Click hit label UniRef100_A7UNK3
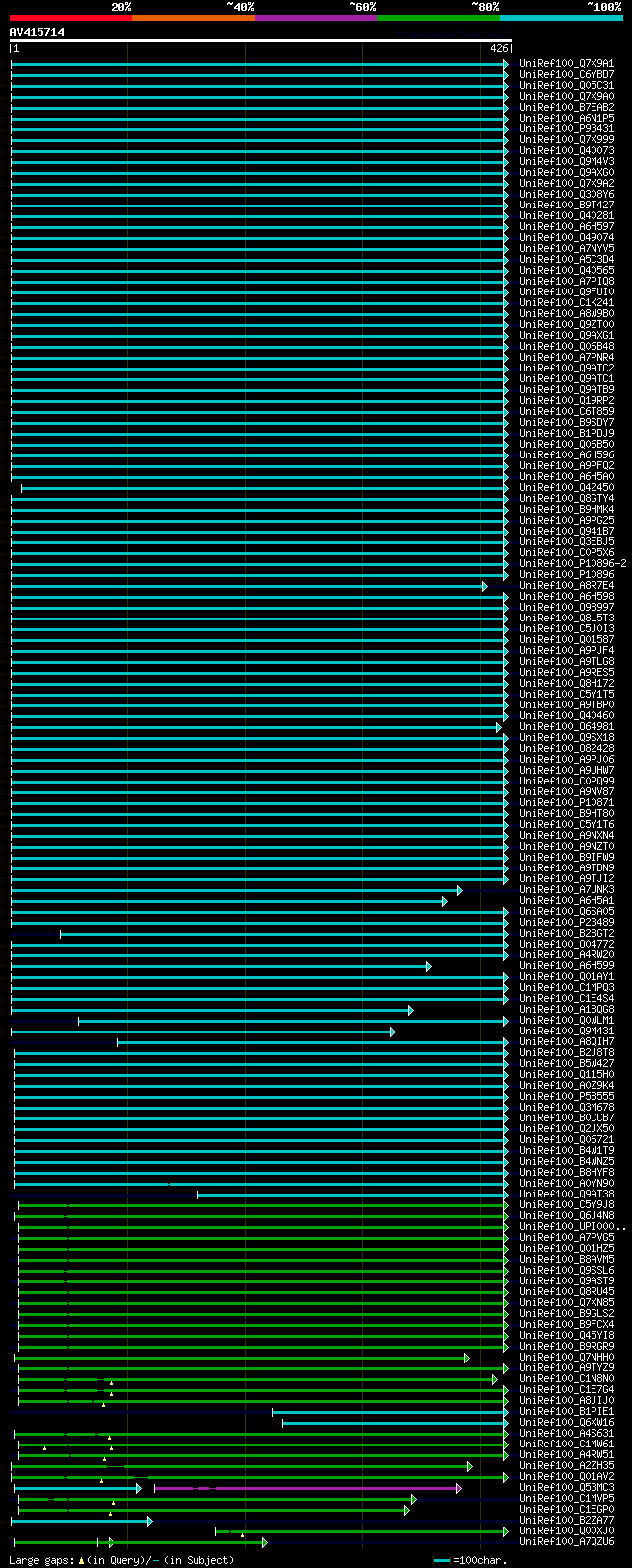 (x=567, y=890)
